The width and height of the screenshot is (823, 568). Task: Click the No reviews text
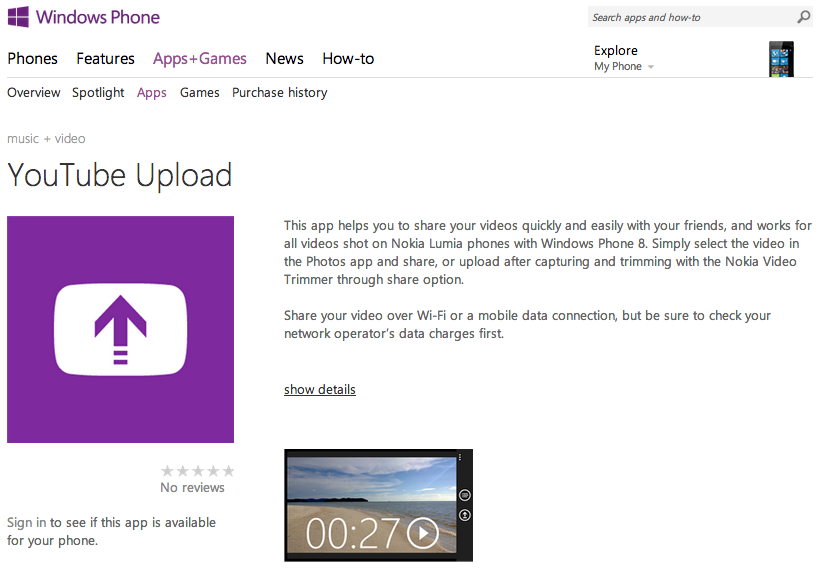click(192, 488)
